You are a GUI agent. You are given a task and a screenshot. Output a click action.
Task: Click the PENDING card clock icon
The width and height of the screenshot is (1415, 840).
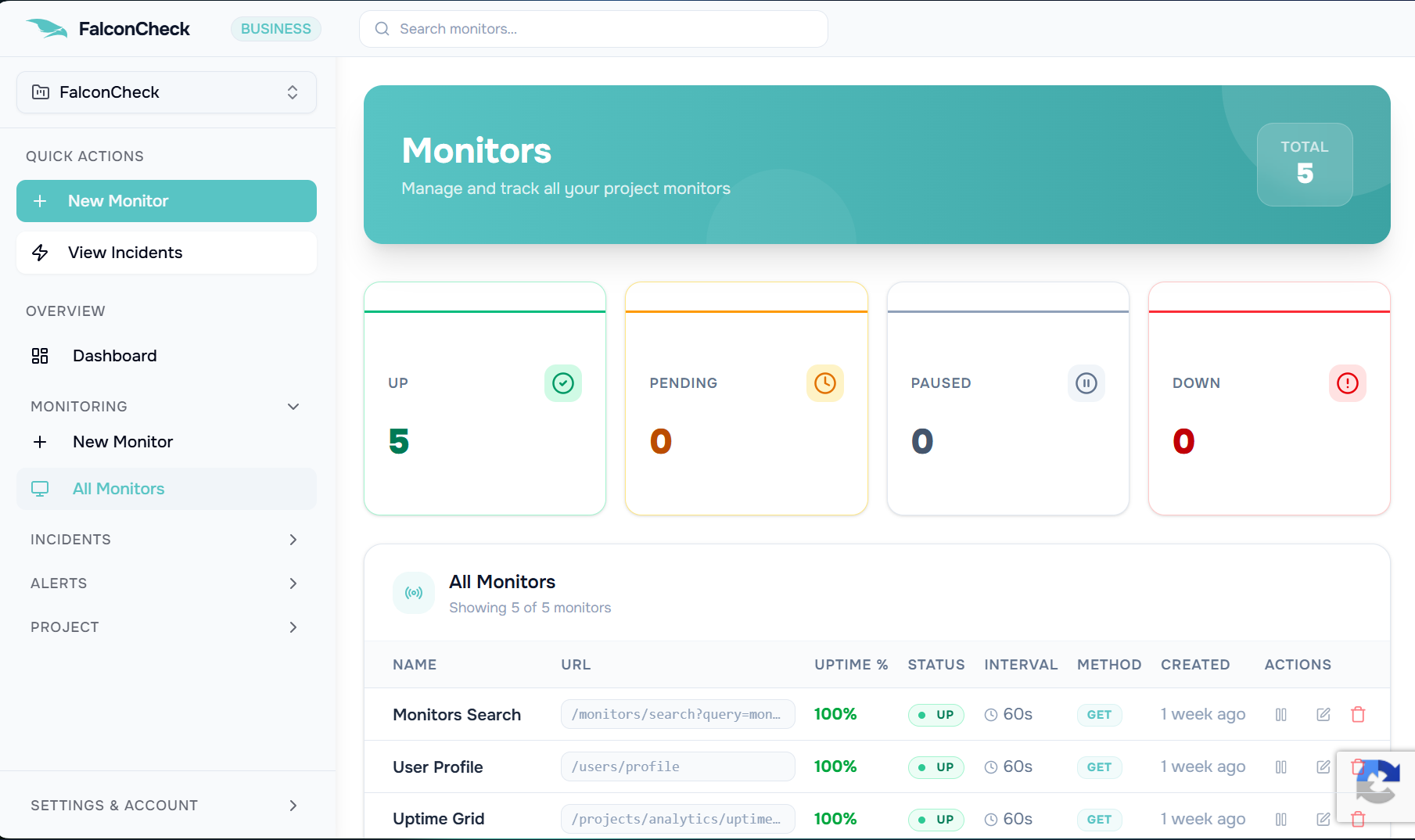pos(825,383)
